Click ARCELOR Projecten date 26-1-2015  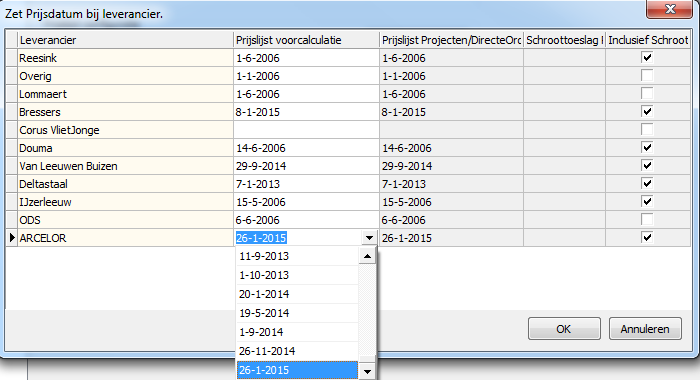click(x=451, y=238)
